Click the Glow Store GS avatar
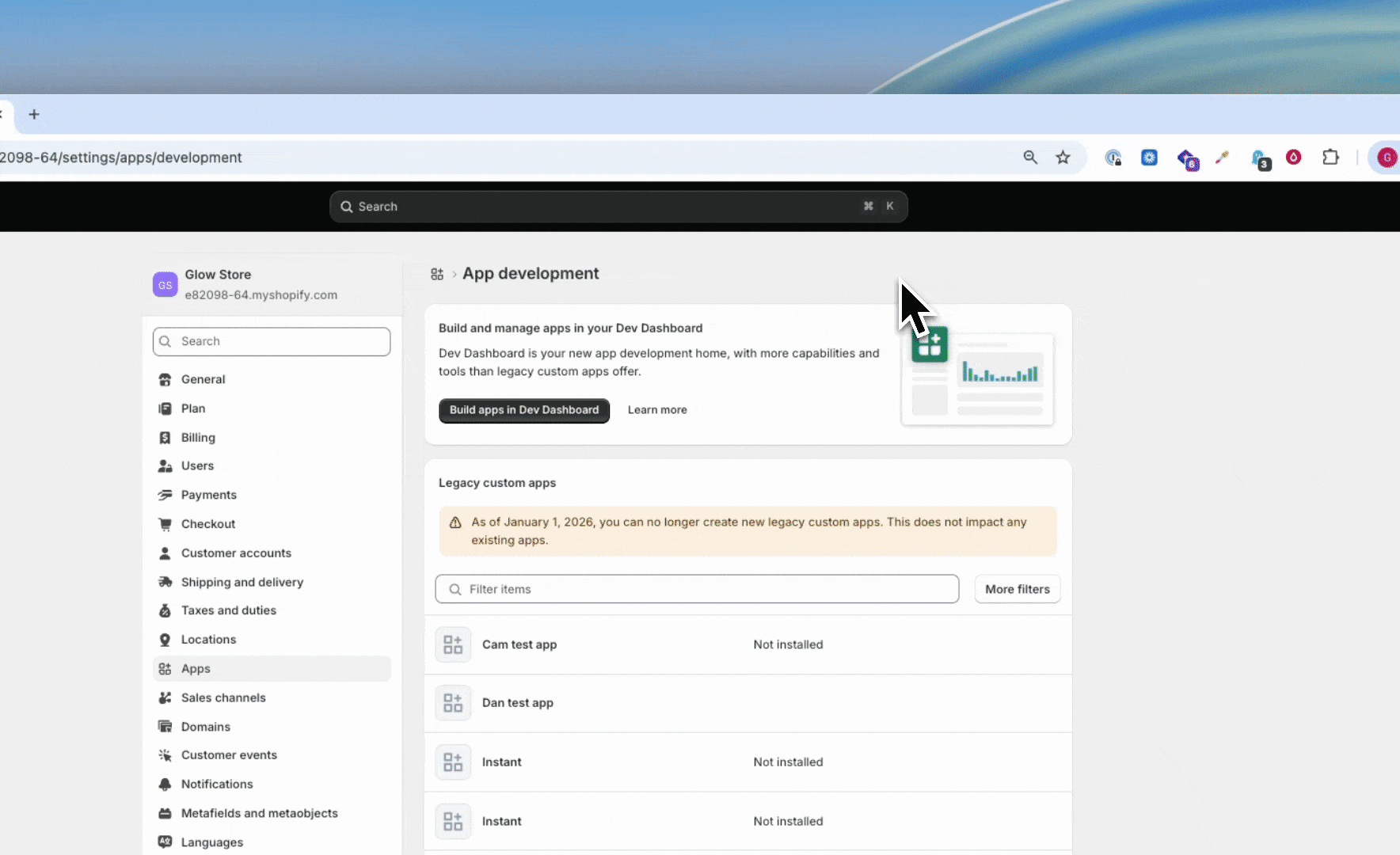Viewport: 1400px width, 855px height. pyautogui.click(x=165, y=284)
